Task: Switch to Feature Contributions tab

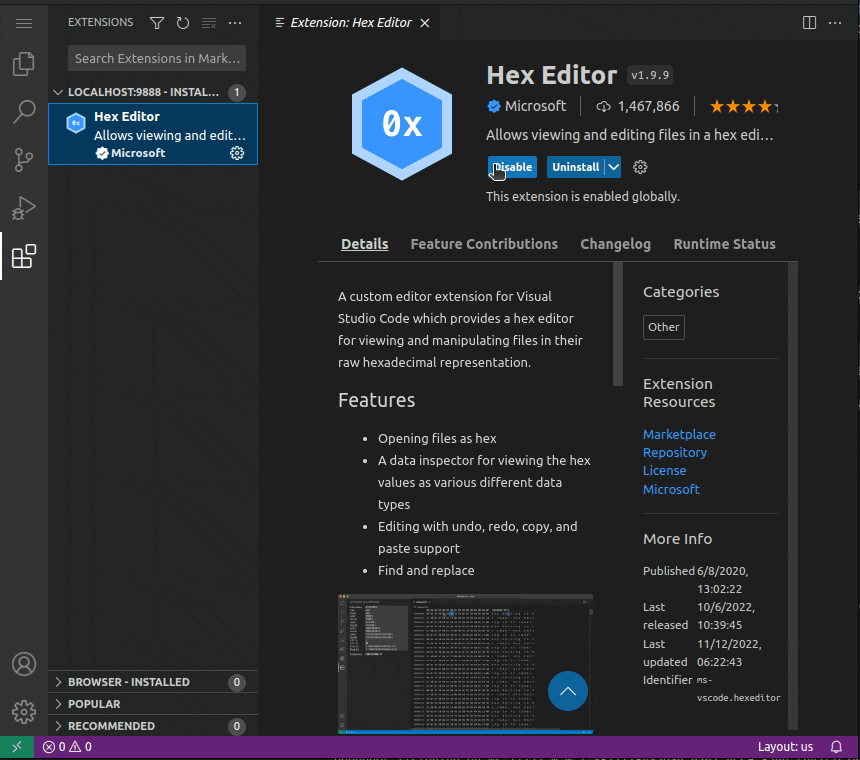Action: pyautogui.click(x=484, y=244)
